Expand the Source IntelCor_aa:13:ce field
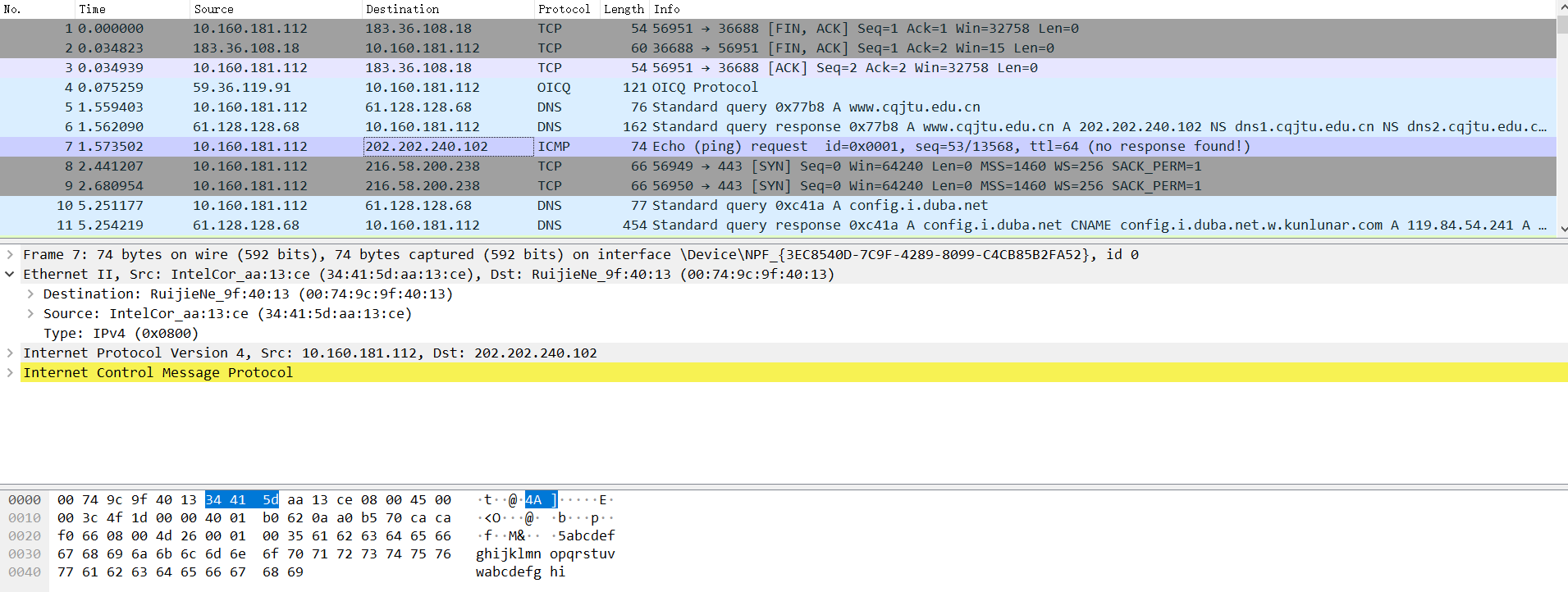This screenshot has width=1568, height=592. (30, 313)
